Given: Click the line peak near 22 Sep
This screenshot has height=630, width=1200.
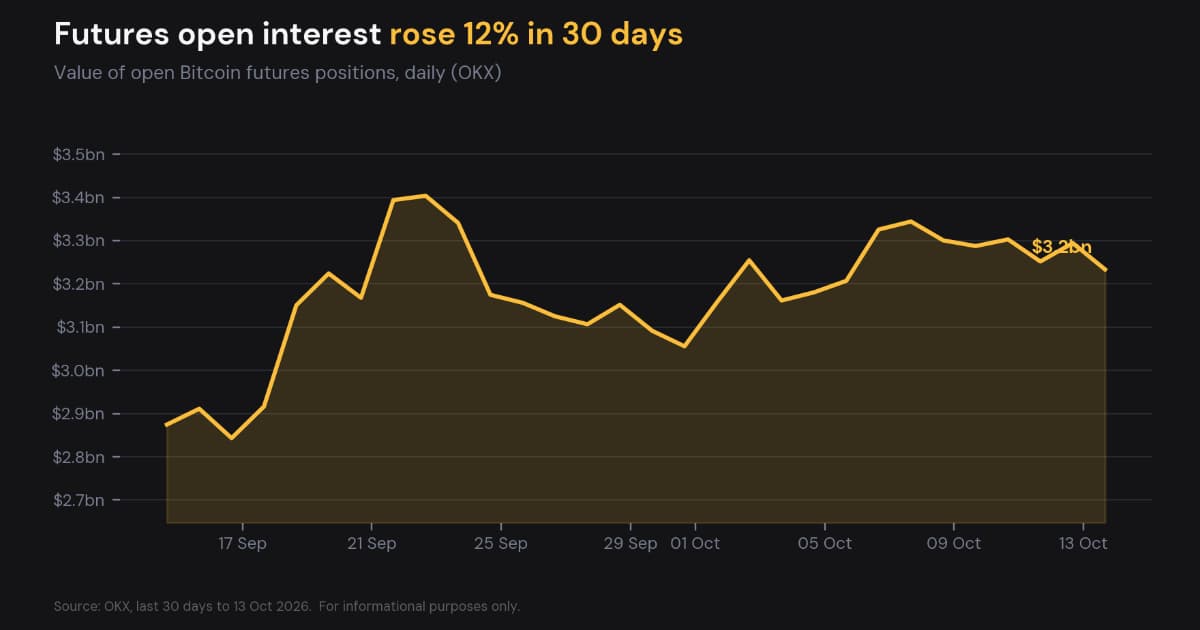Looking at the screenshot, I should [426, 196].
